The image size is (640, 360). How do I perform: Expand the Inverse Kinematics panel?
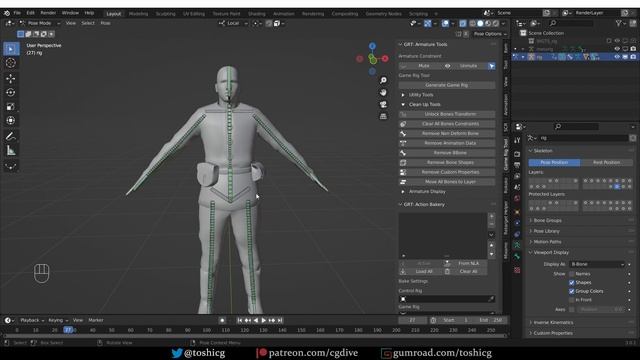coord(553,322)
